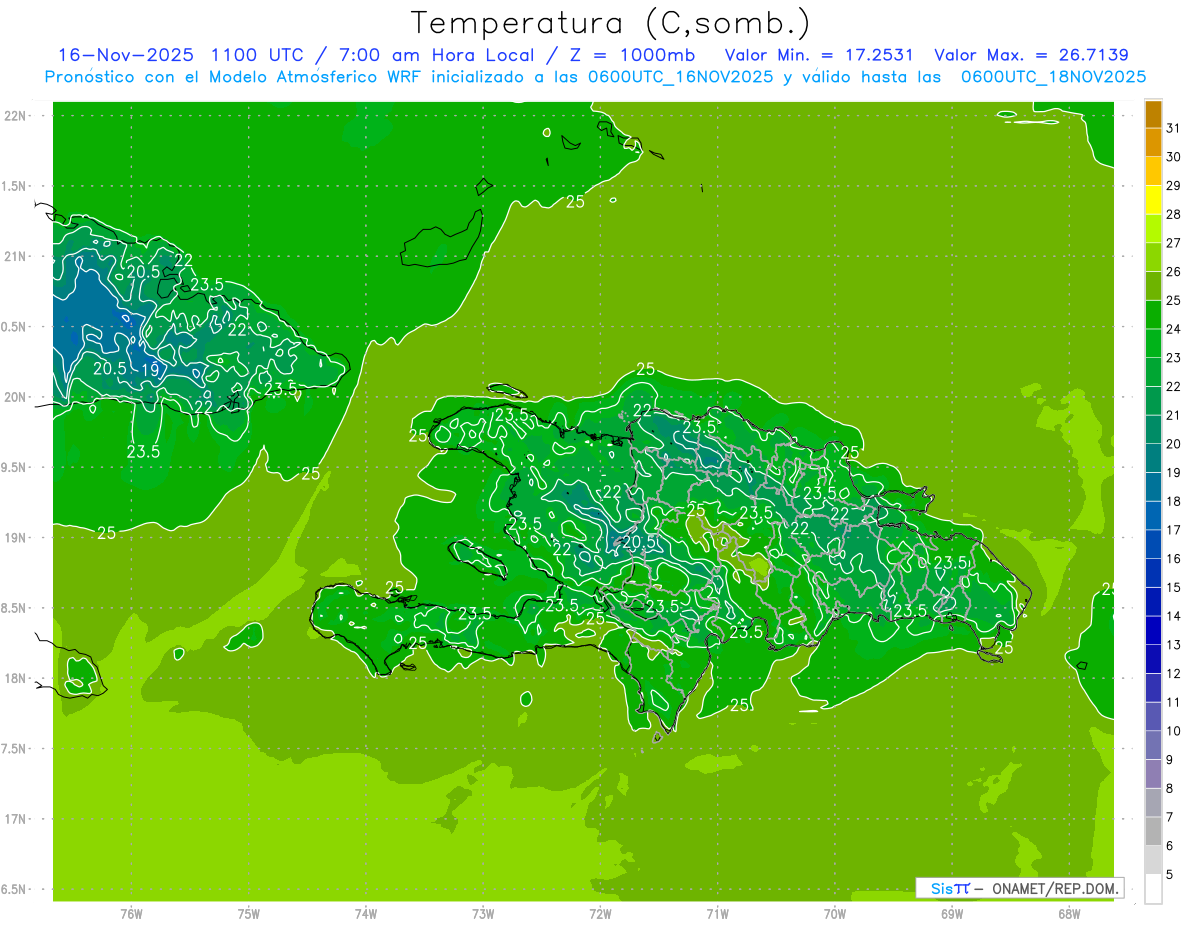Select the yellow 28 degree legend color
The height and width of the screenshot is (927, 1200).
coord(1153,201)
